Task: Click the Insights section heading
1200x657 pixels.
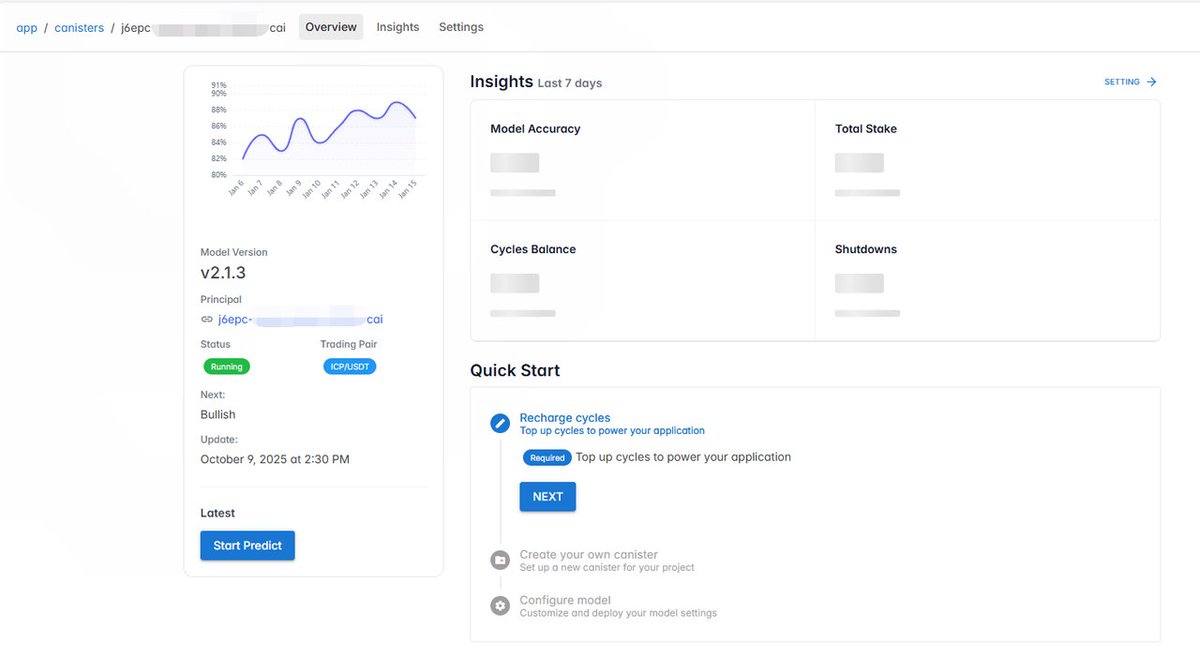Action: [502, 81]
